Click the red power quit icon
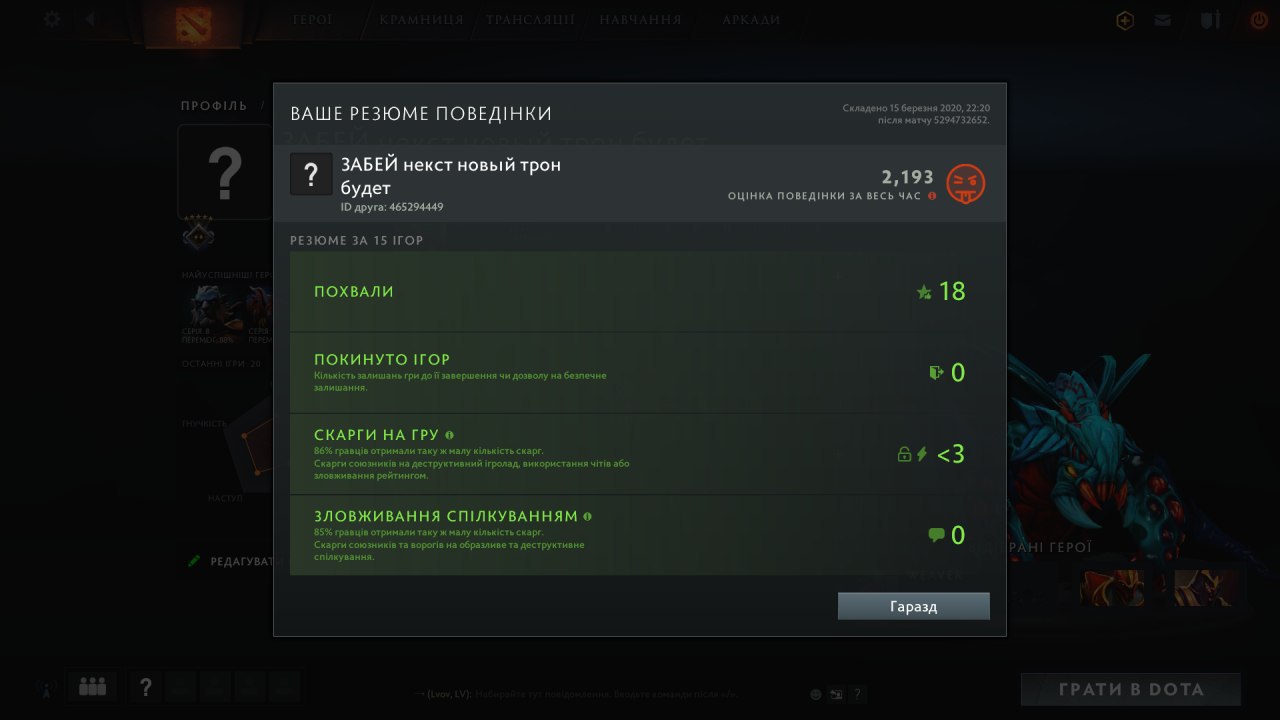 [1258, 20]
